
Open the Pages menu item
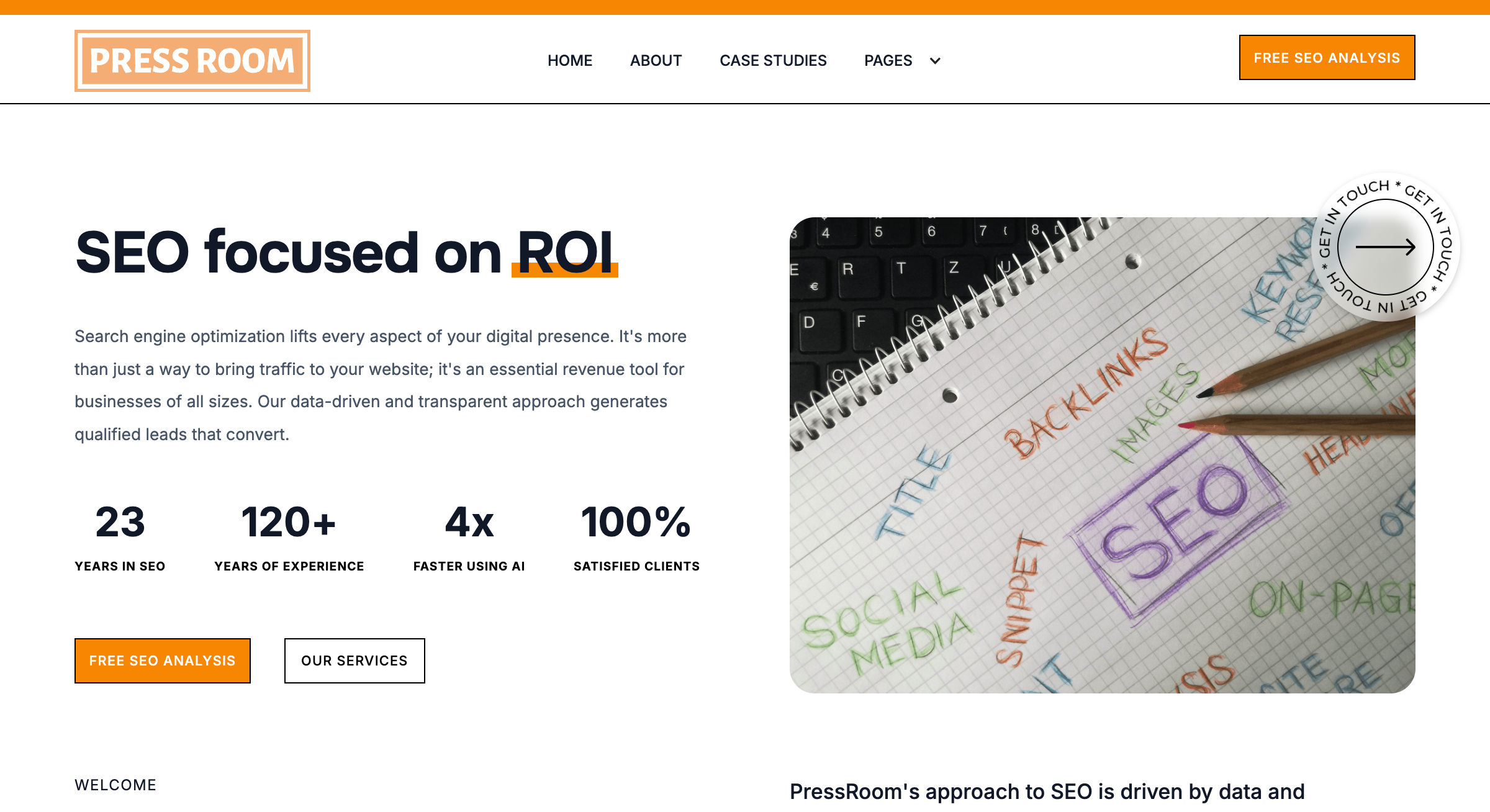point(888,61)
